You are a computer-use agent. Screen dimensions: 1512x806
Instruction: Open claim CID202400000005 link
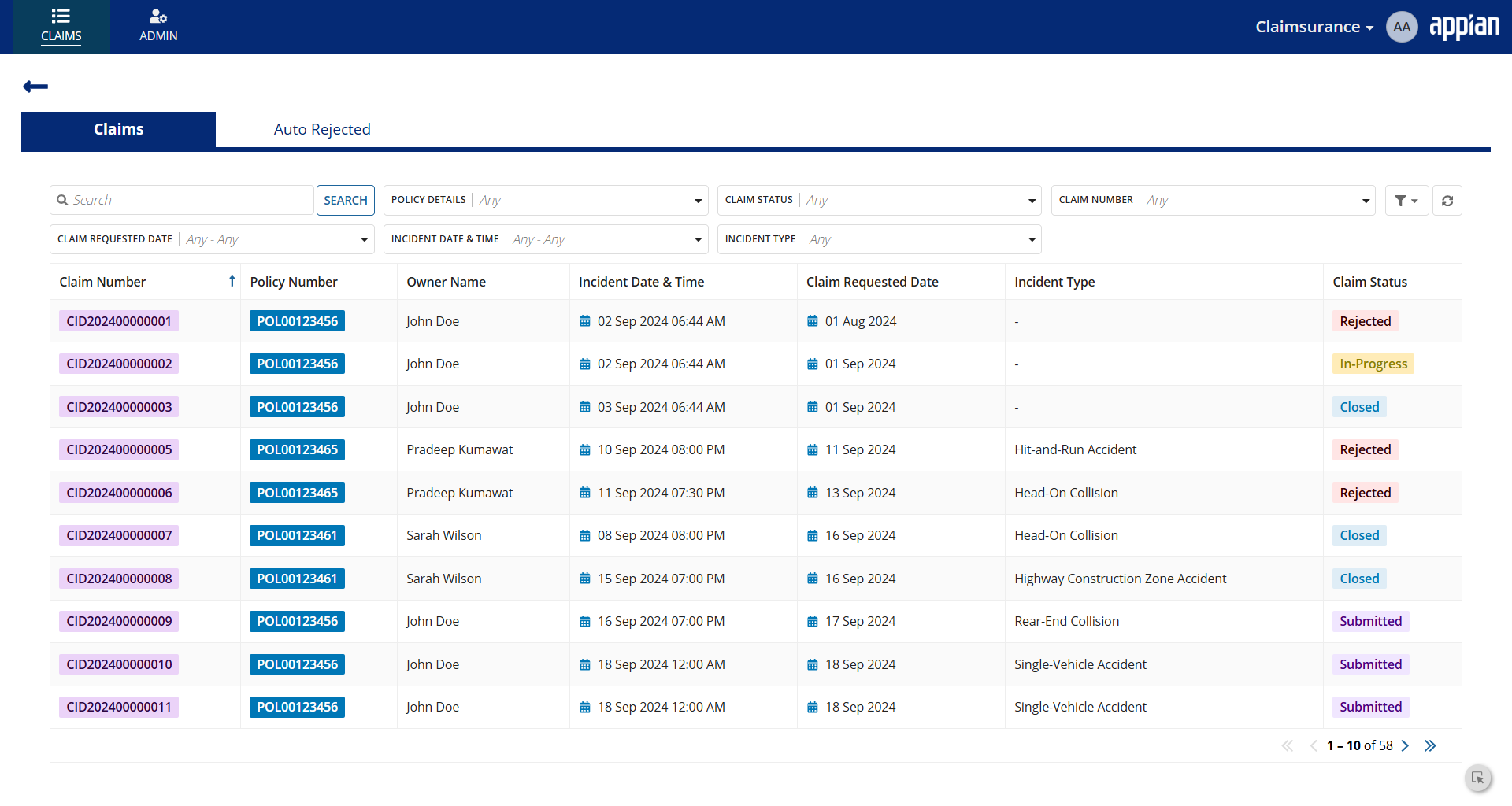pos(119,449)
